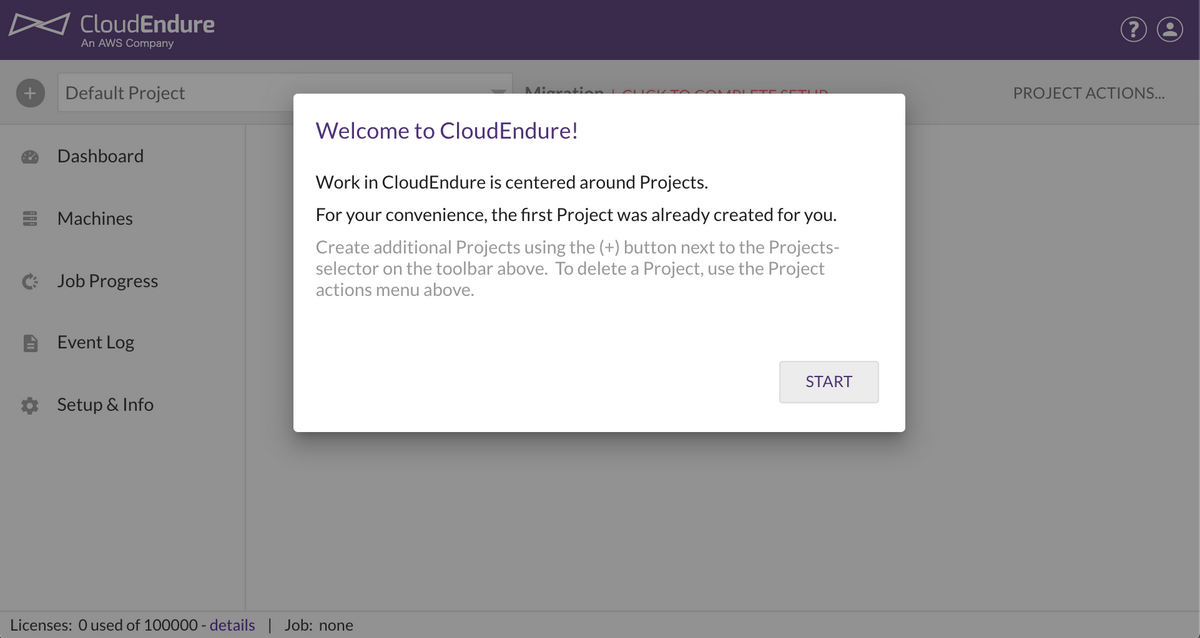
Task: Open the Event Log menu item
Action: 96,342
